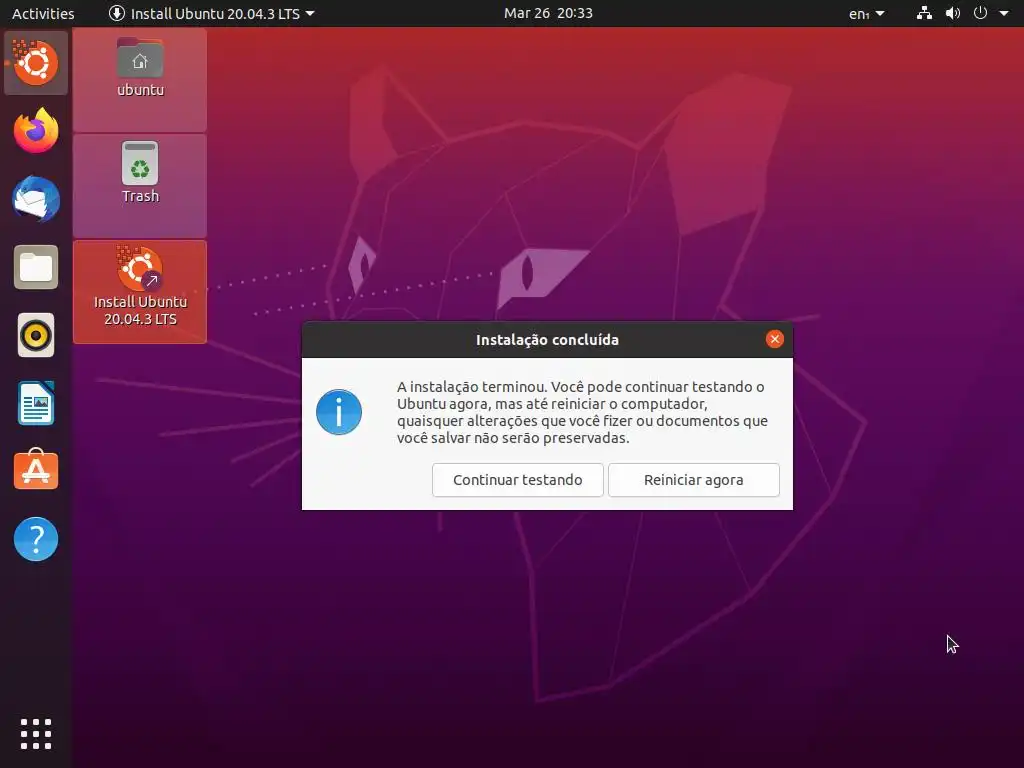The width and height of the screenshot is (1024, 768).
Task: Open the Help icon in dock
Action: (36, 539)
